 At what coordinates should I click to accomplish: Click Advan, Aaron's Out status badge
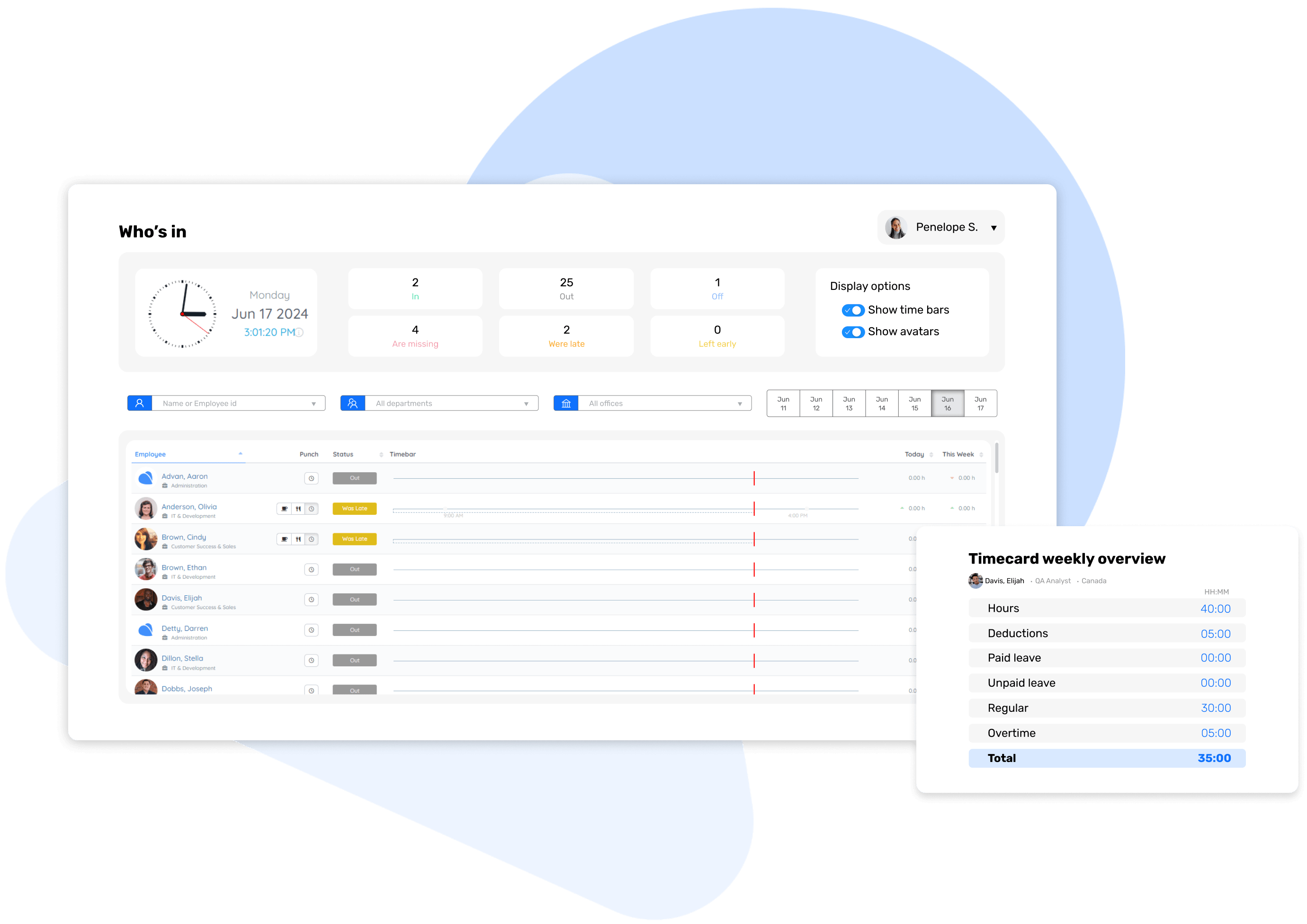tap(355, 478)
